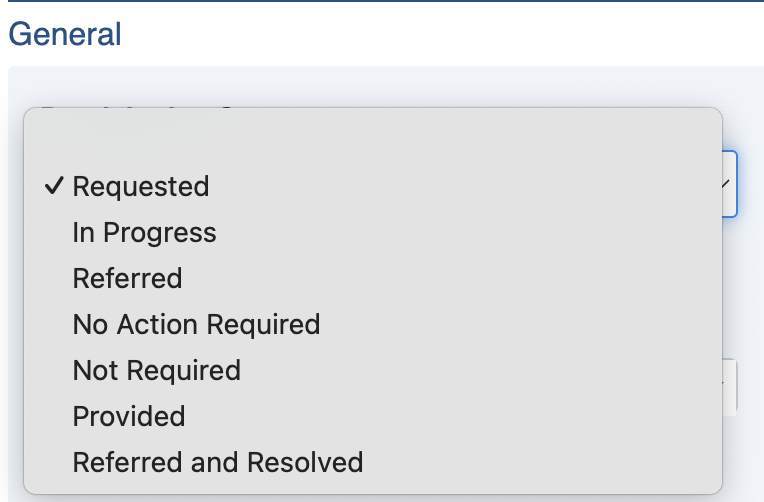Select the option just above "Referred and Resolved"
This screenshot has width=764, height=502.
(x=129, y=416)
